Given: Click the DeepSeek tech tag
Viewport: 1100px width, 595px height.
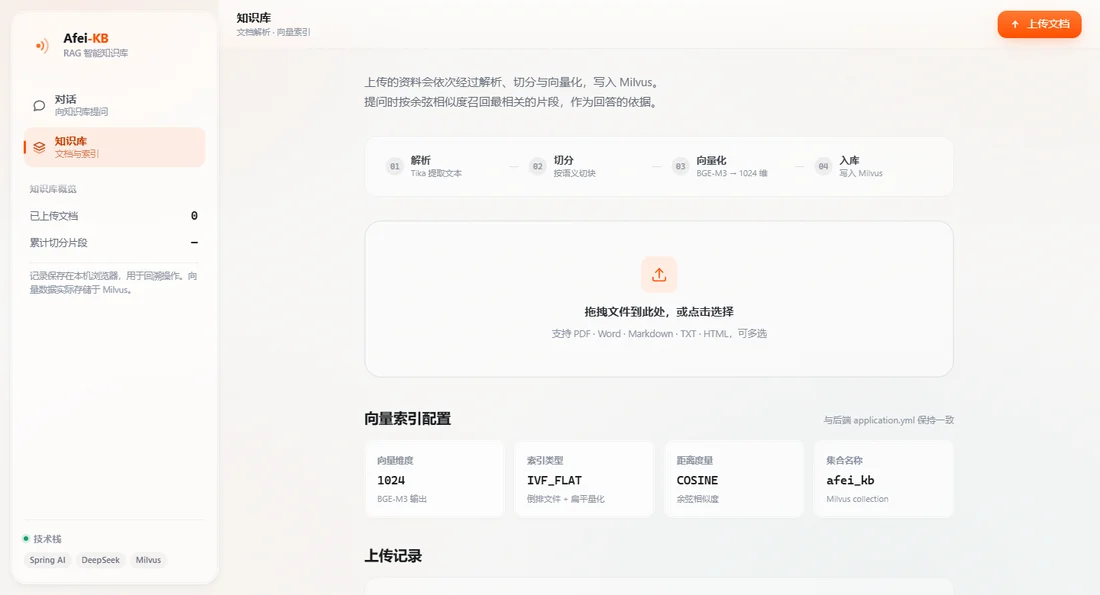Looking at the screenshot, I should 100,560.
